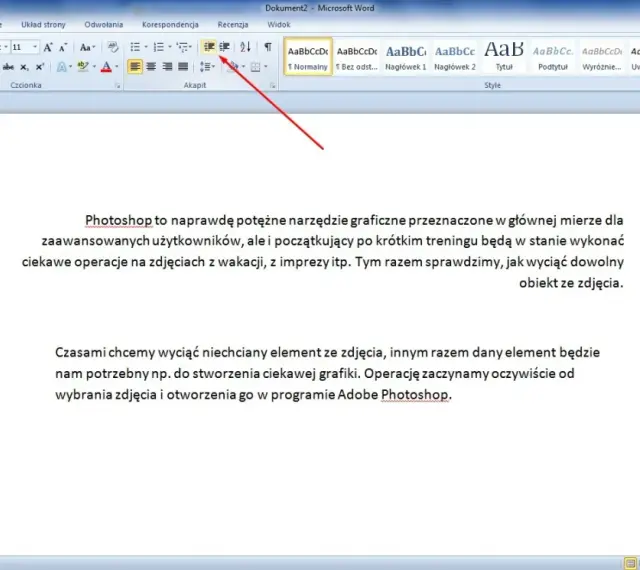Apply the Wyróżnienie style
The width and height of the screenshot is (640, 570).
coord(602,56)
